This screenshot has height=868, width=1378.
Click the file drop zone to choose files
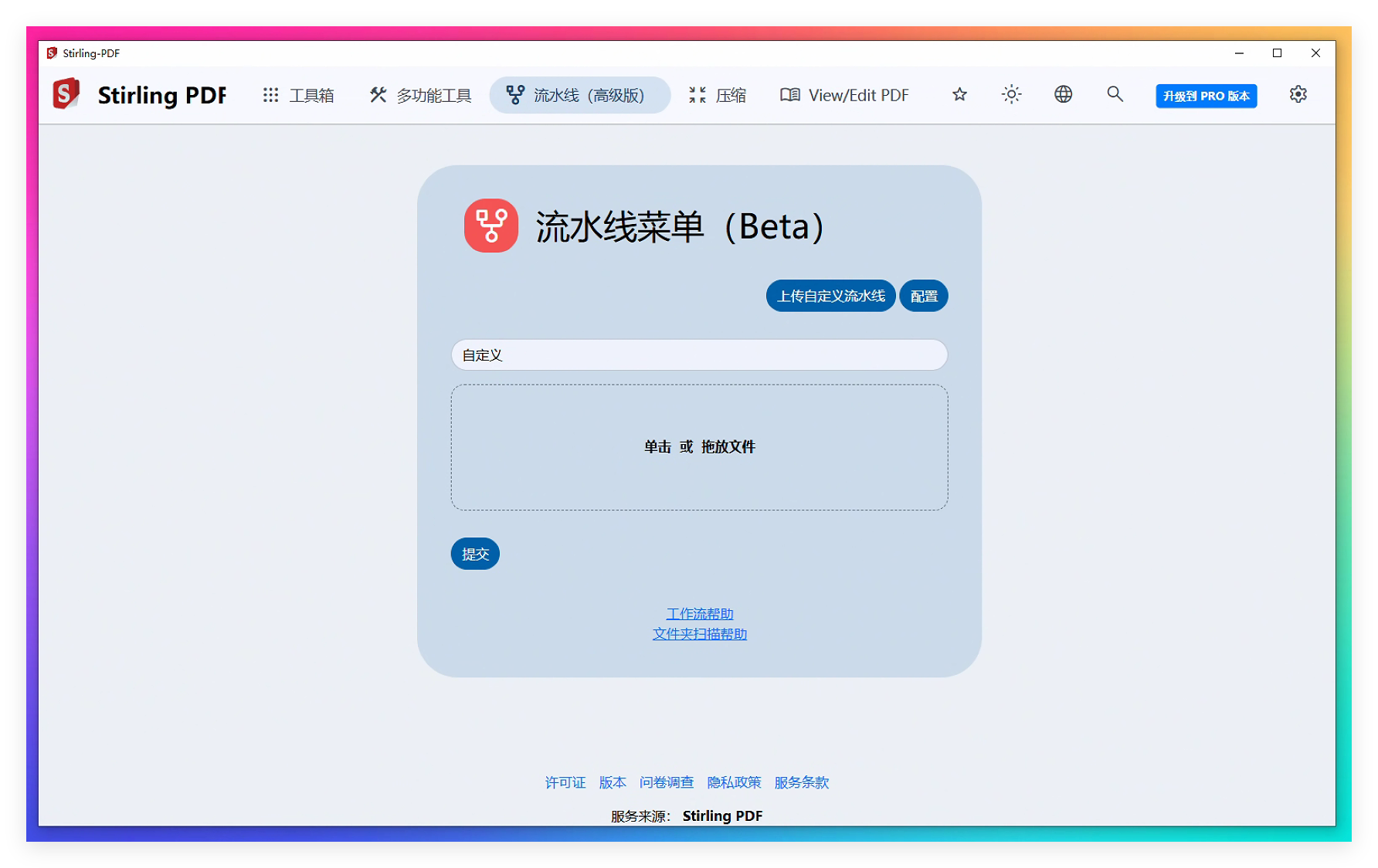coord(699,447)
